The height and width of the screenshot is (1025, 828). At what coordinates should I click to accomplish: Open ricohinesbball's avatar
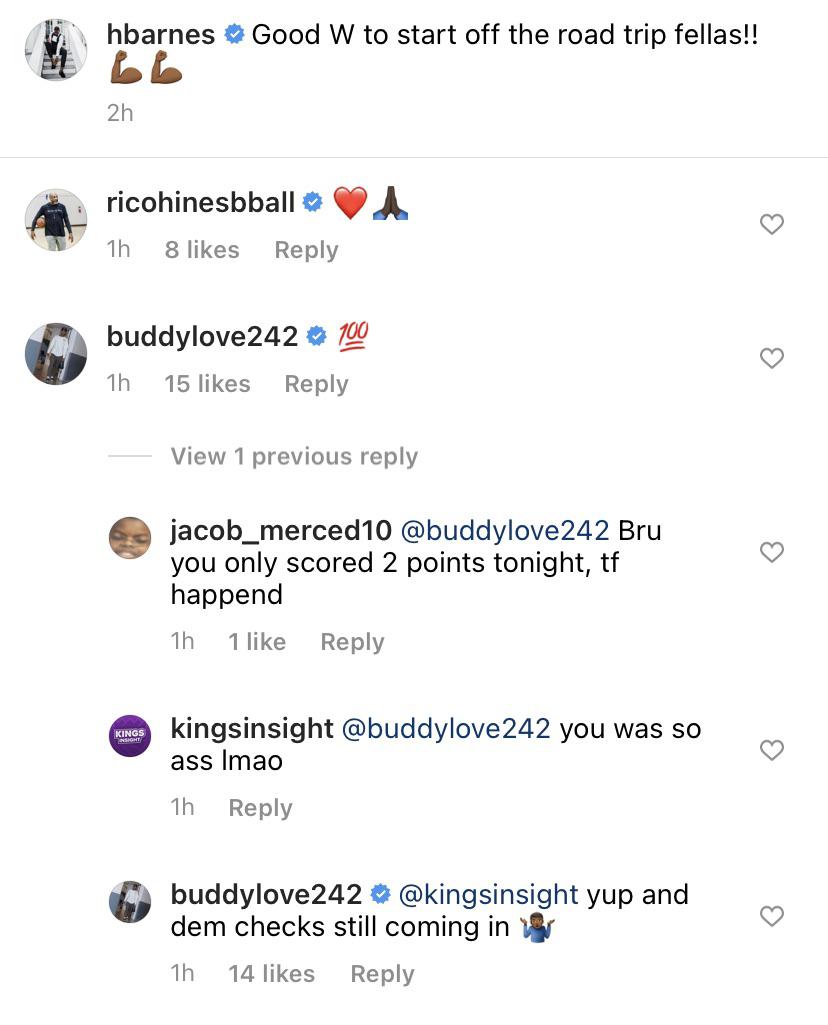click(x=56, y=219)
